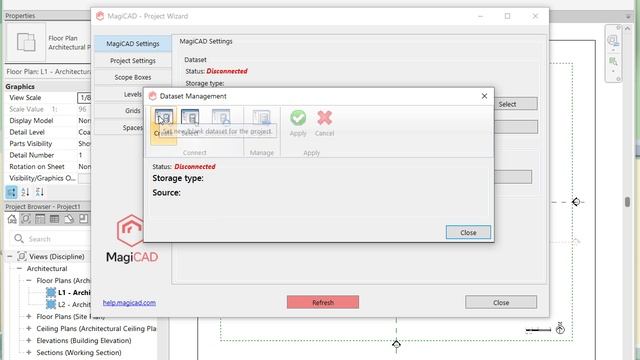640x360 pixels.
Task: Open the Project Settings tab
Action: (x=133, y=60)
